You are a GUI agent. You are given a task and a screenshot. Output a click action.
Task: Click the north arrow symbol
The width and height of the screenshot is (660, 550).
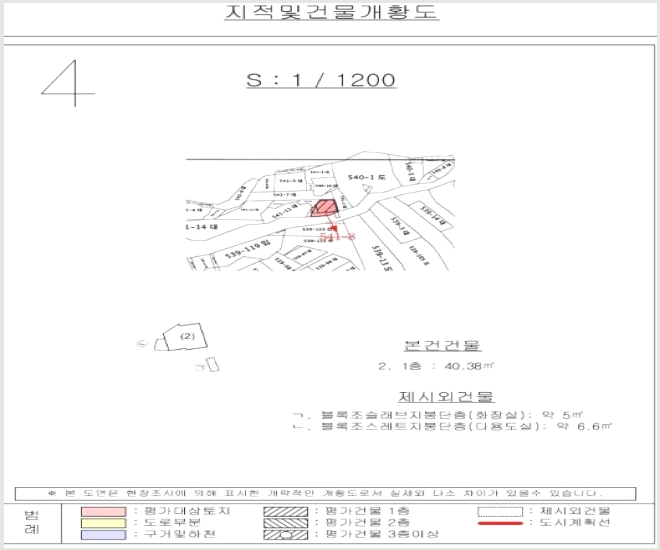[69, 83]
